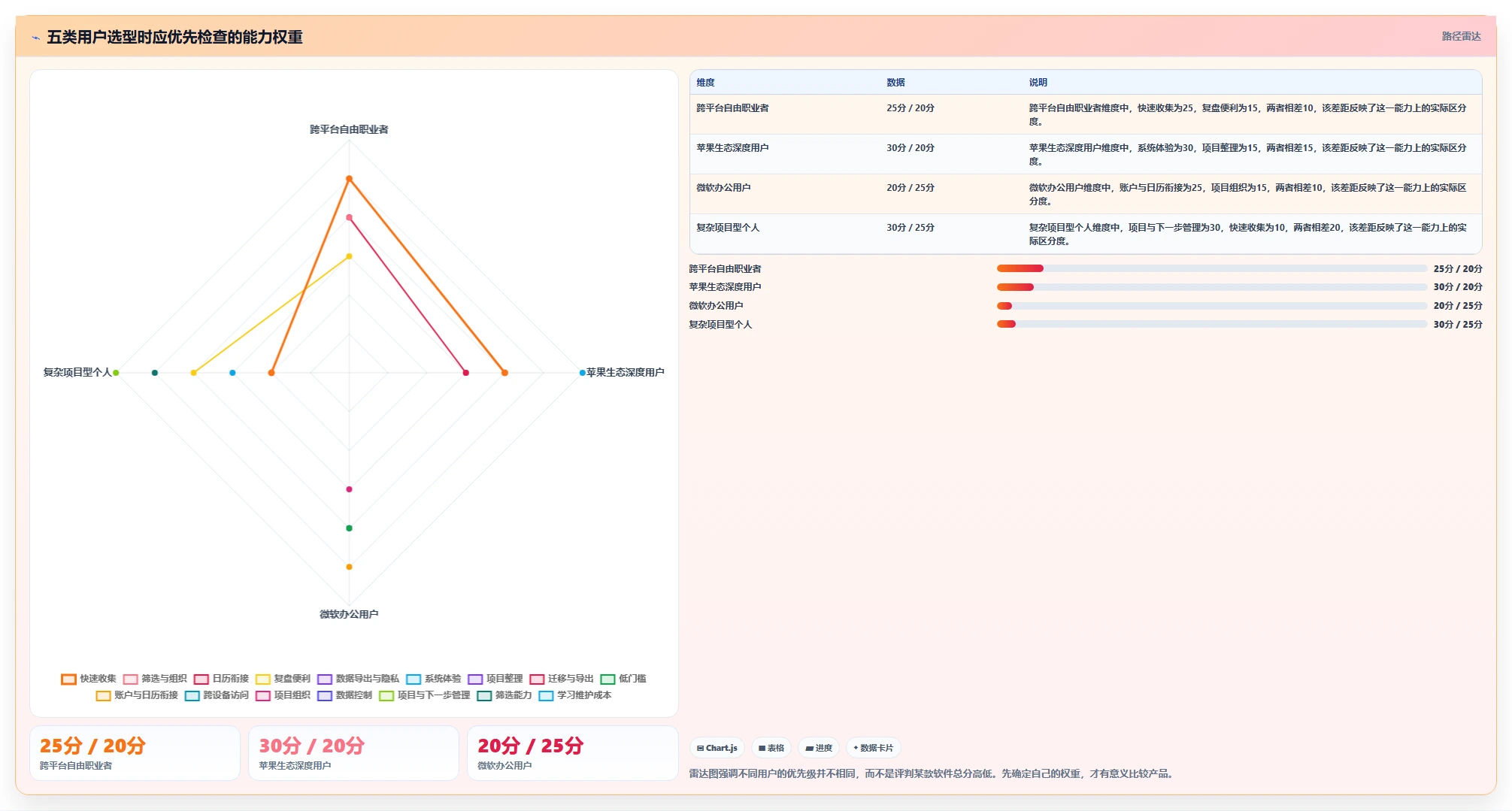Image resolution: width=1512 pixels, height=811 pixels.
Task: Toggle the 快速收集 legend item
Action: [x=89, y=679]
